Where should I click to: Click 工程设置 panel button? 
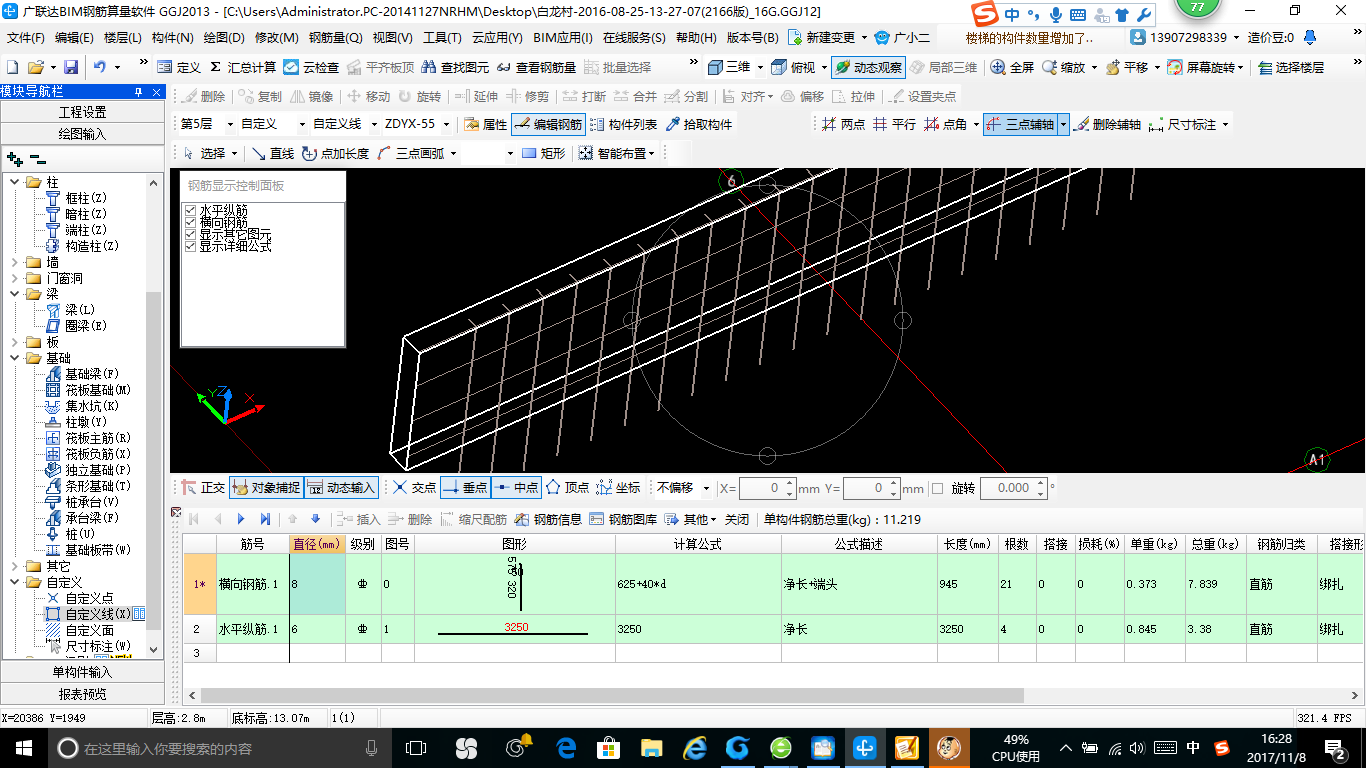click(x=82, y=112)
